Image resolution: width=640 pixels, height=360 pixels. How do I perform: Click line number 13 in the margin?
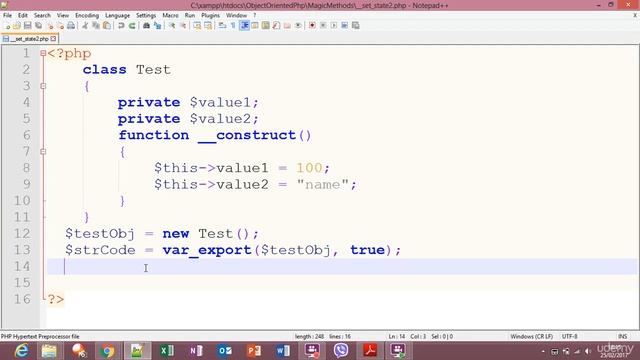click(22, 250)
